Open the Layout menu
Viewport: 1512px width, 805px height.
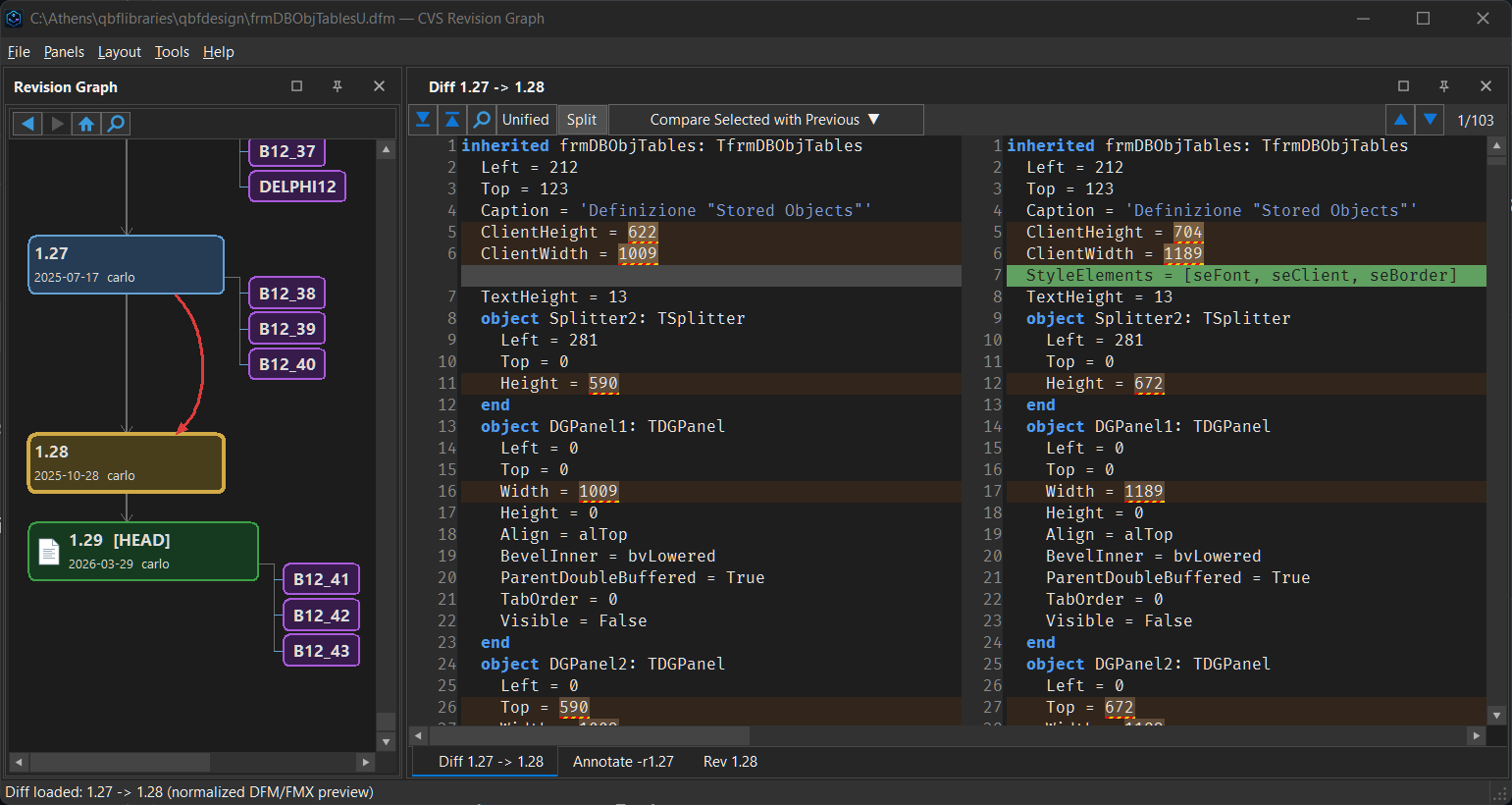pos(120,52)
